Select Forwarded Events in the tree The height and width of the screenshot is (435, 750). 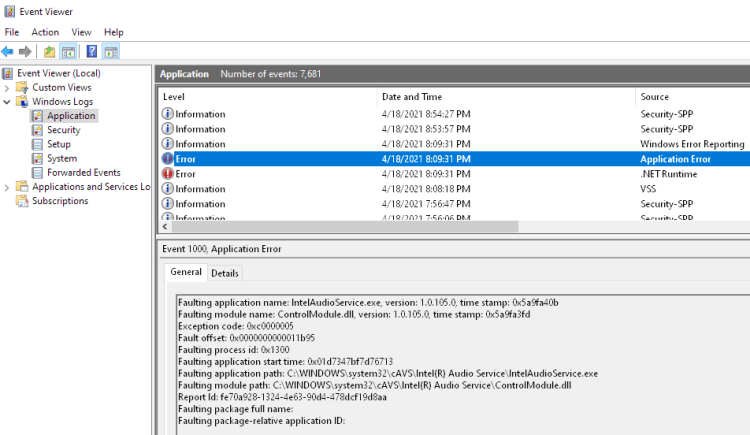[83, 172]
